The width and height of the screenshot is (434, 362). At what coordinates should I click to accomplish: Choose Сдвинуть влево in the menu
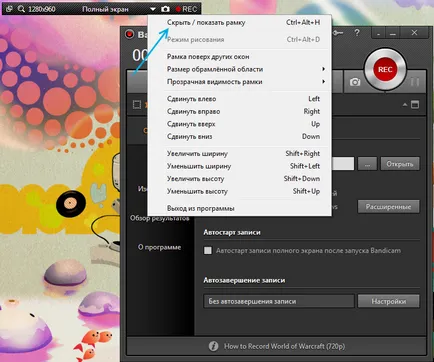240,99
